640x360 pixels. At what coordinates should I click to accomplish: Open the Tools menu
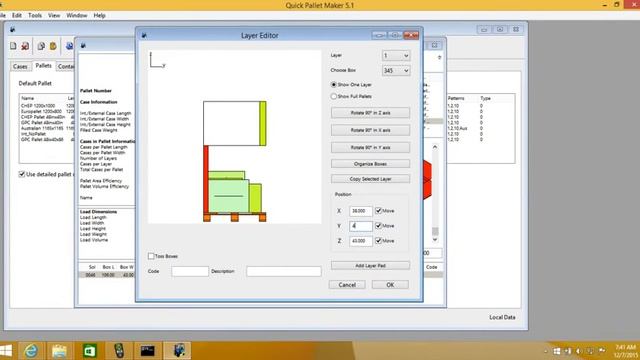coord(35,16)
